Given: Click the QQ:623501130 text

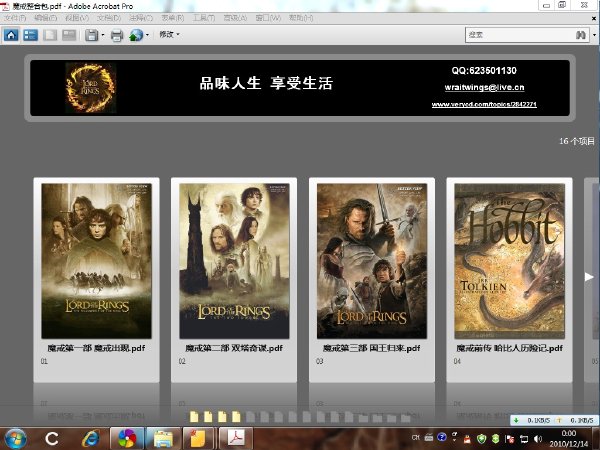Looking at the screenshot, I should click(484, 70).
